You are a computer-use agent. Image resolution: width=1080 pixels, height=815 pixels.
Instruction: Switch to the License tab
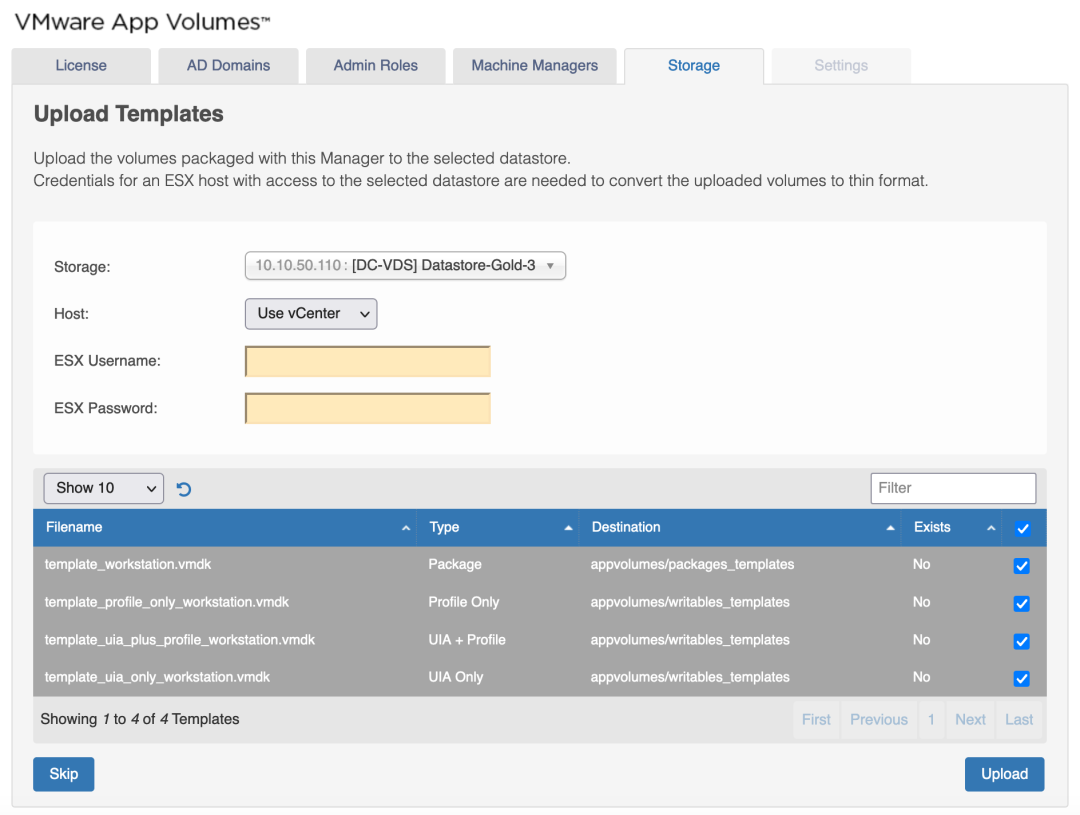81,66
